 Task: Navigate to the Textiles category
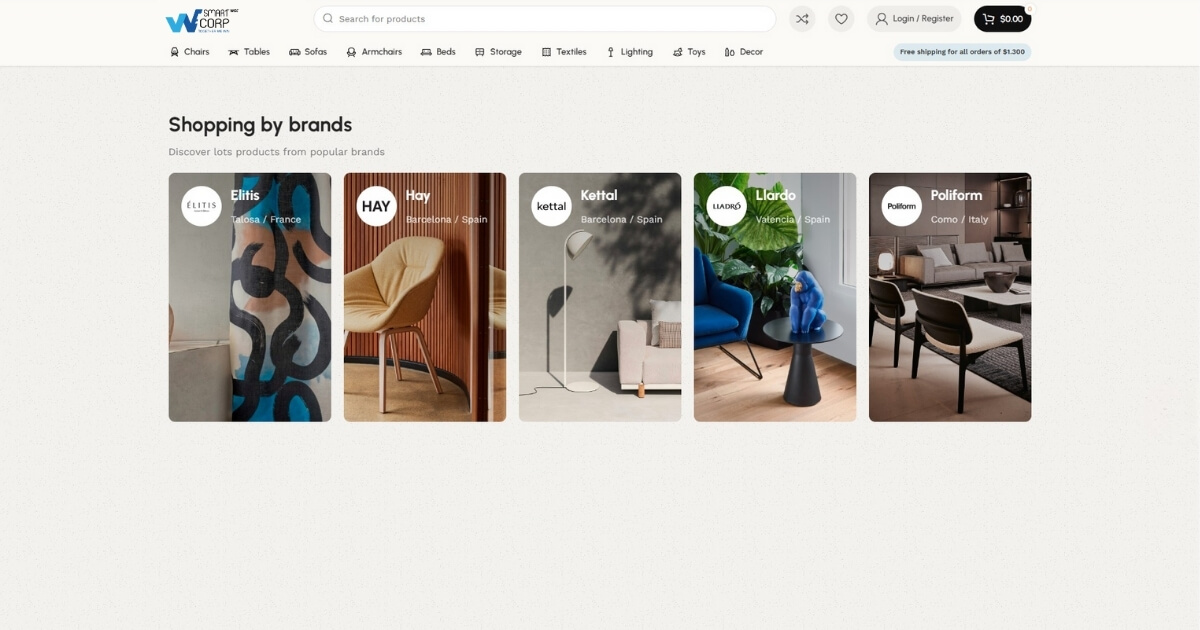click(x=564, y=52)
